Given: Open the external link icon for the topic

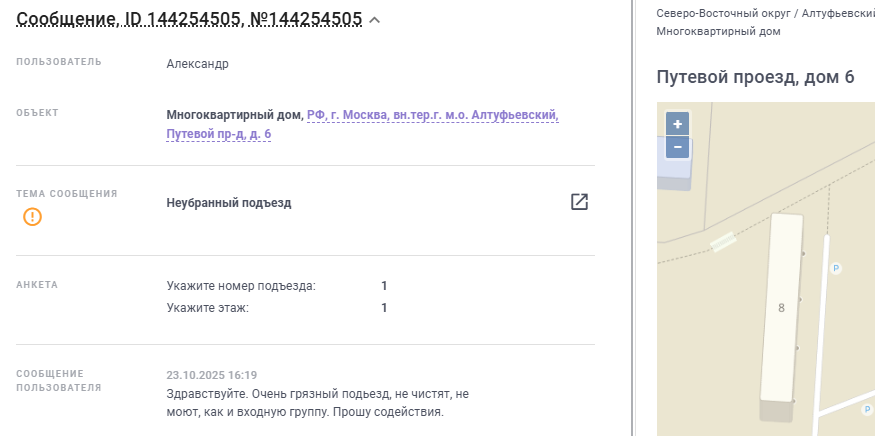Looking at the screenshot, I should (579, 202).
